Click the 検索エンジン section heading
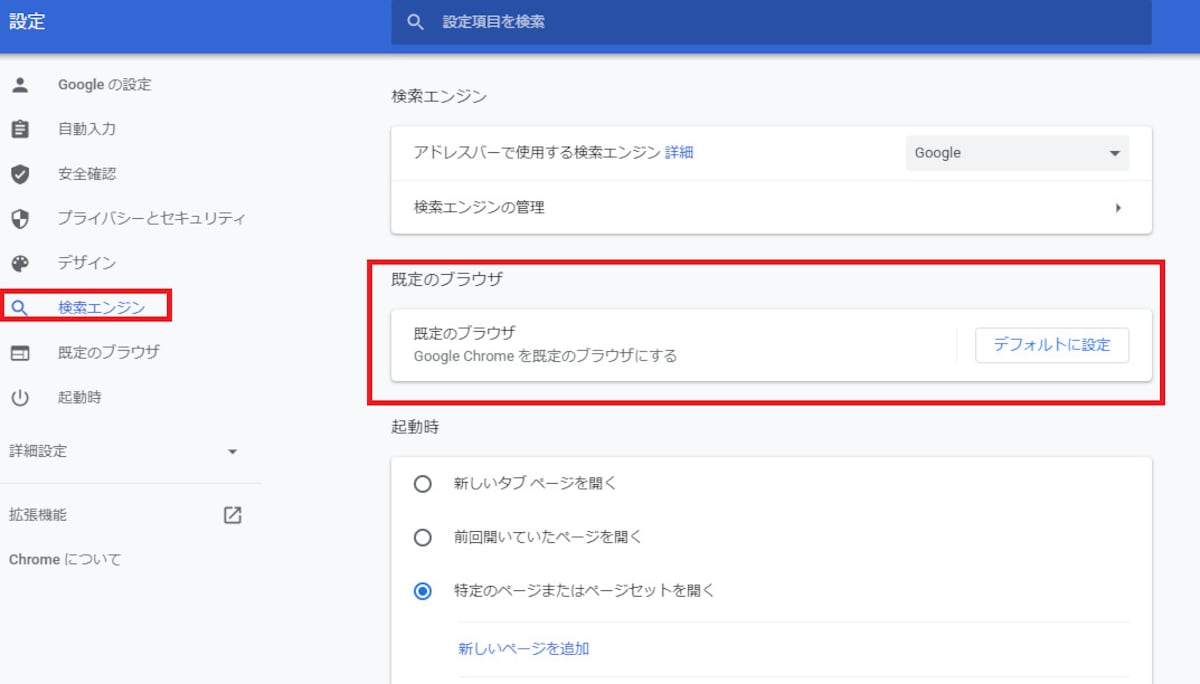The width and height of the screenshot is (1200, 684). pyautogui.click(x=439, y=96)
